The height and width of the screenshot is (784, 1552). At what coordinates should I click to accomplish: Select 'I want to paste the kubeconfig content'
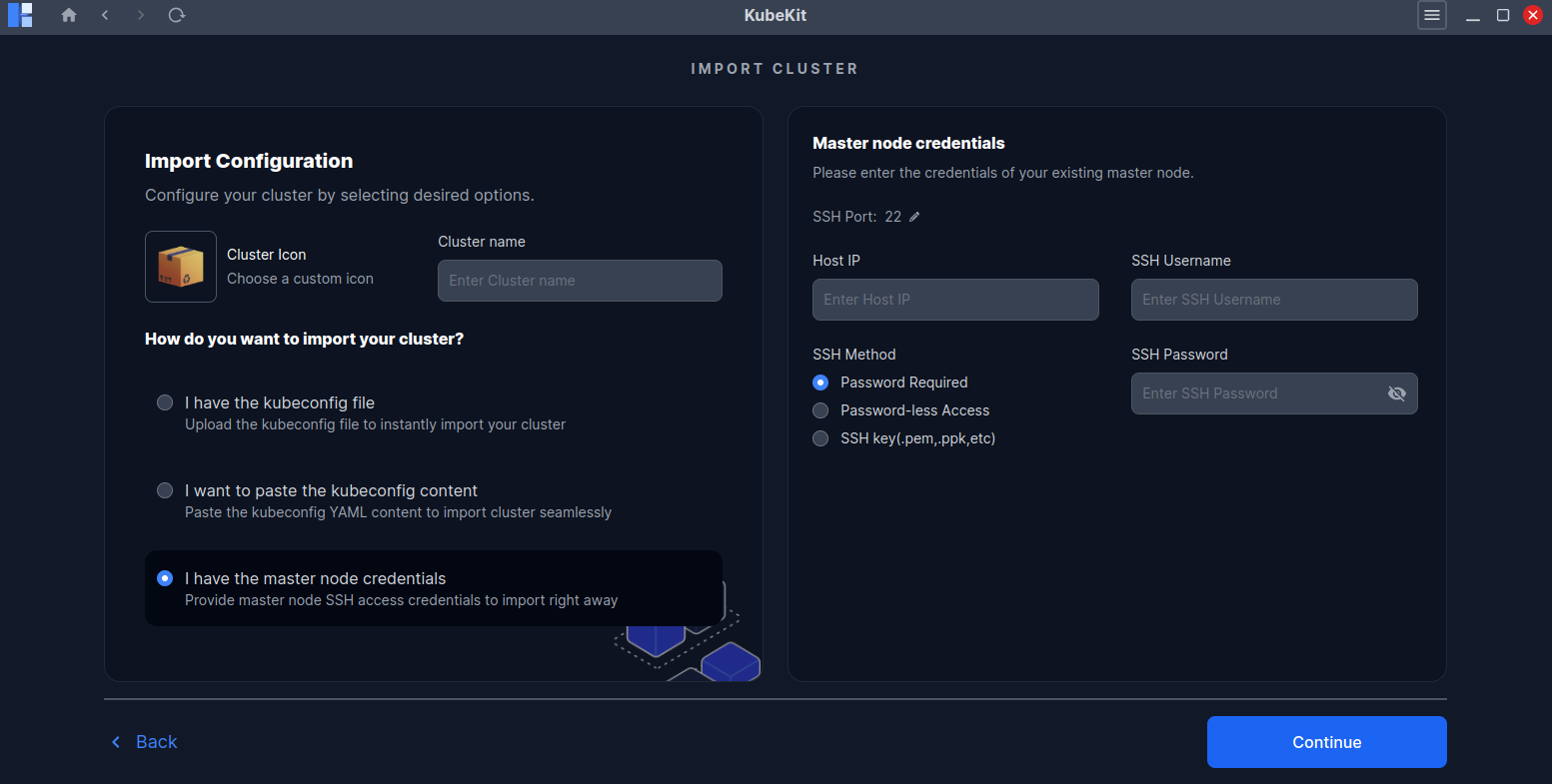pos(165,490)
